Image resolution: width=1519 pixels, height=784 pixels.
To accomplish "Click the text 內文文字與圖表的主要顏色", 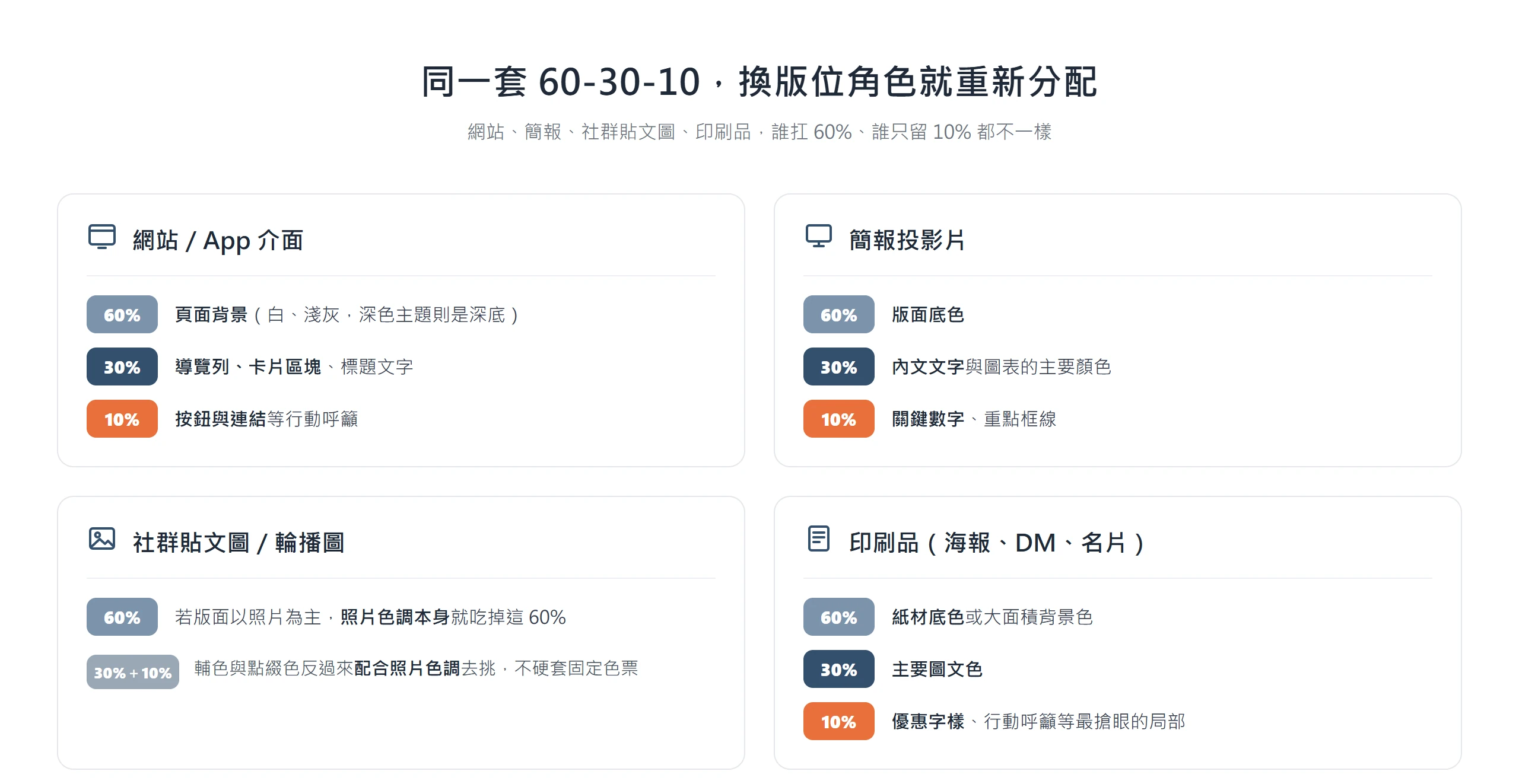I will click(x=1001, y=366).
